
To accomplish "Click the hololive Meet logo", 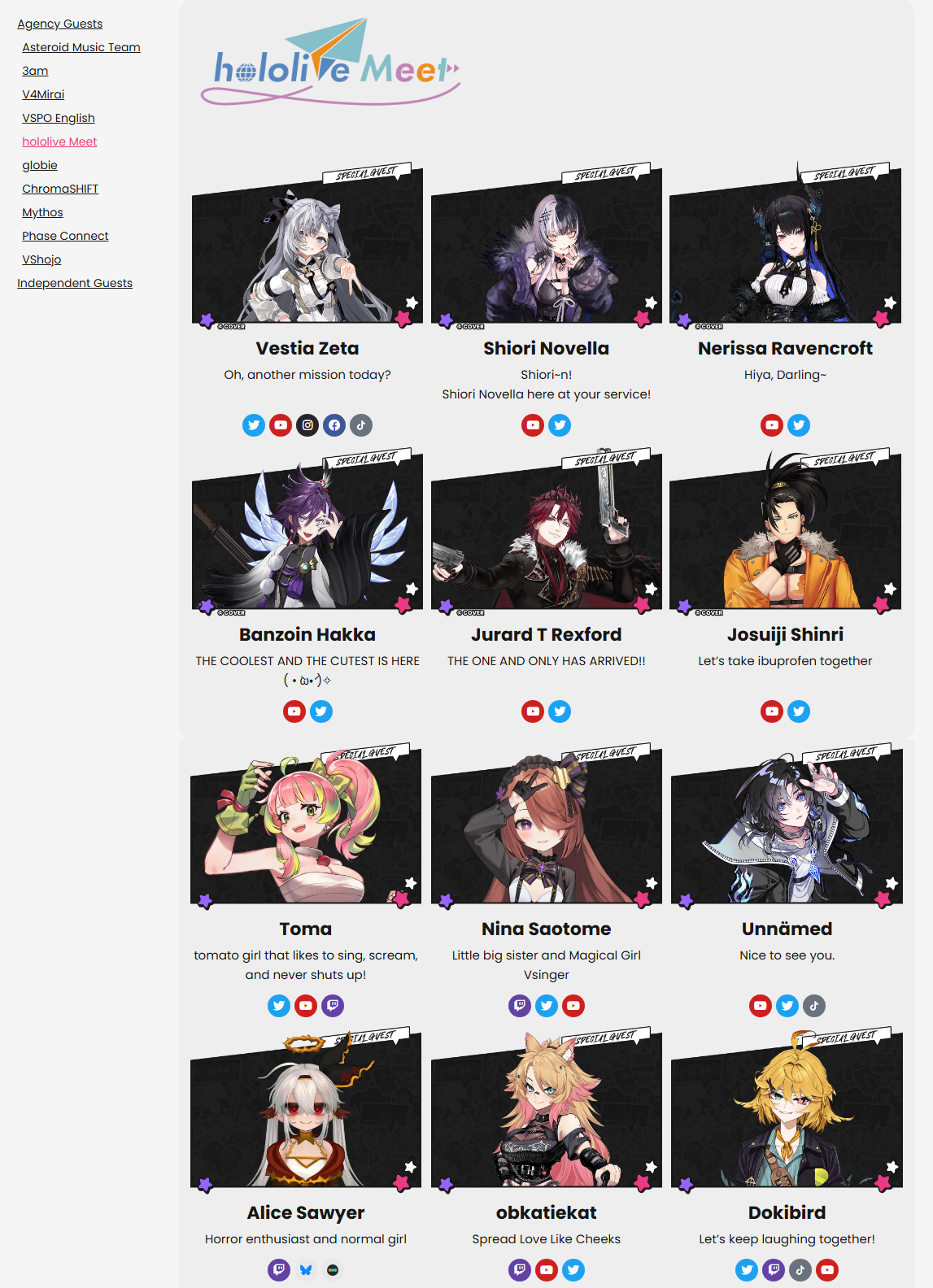I will pyautogui.click(x=331, y=63).
